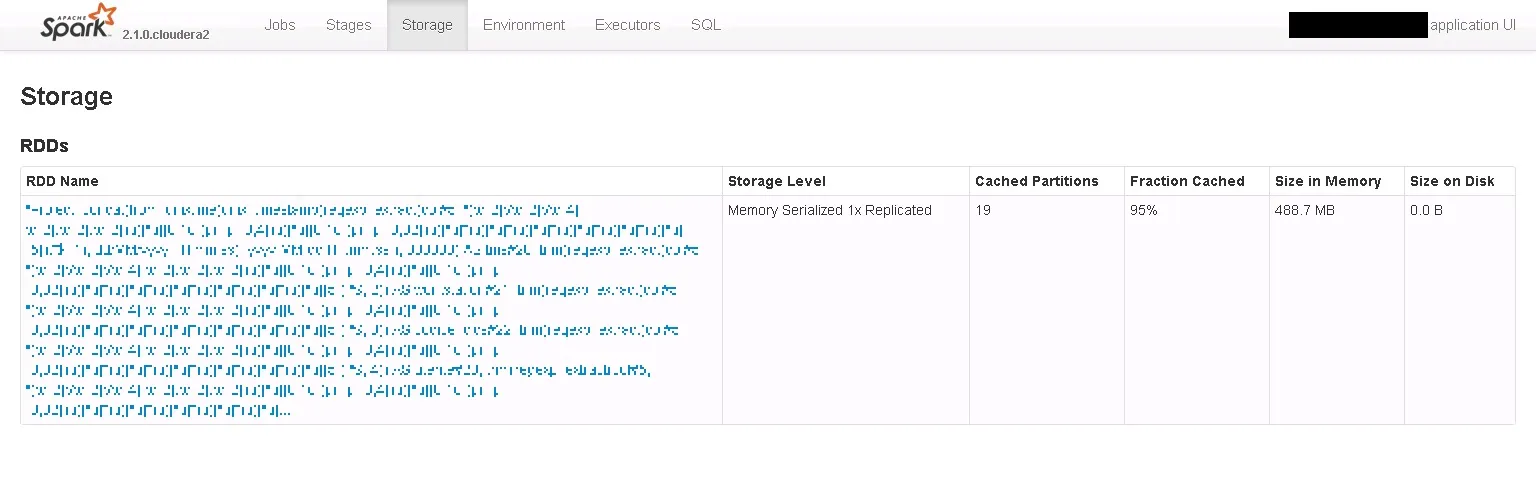This screenshot has height=479, width=1536.
Task: Click the Cached Partitions column header
Action: pos(1036,181)
